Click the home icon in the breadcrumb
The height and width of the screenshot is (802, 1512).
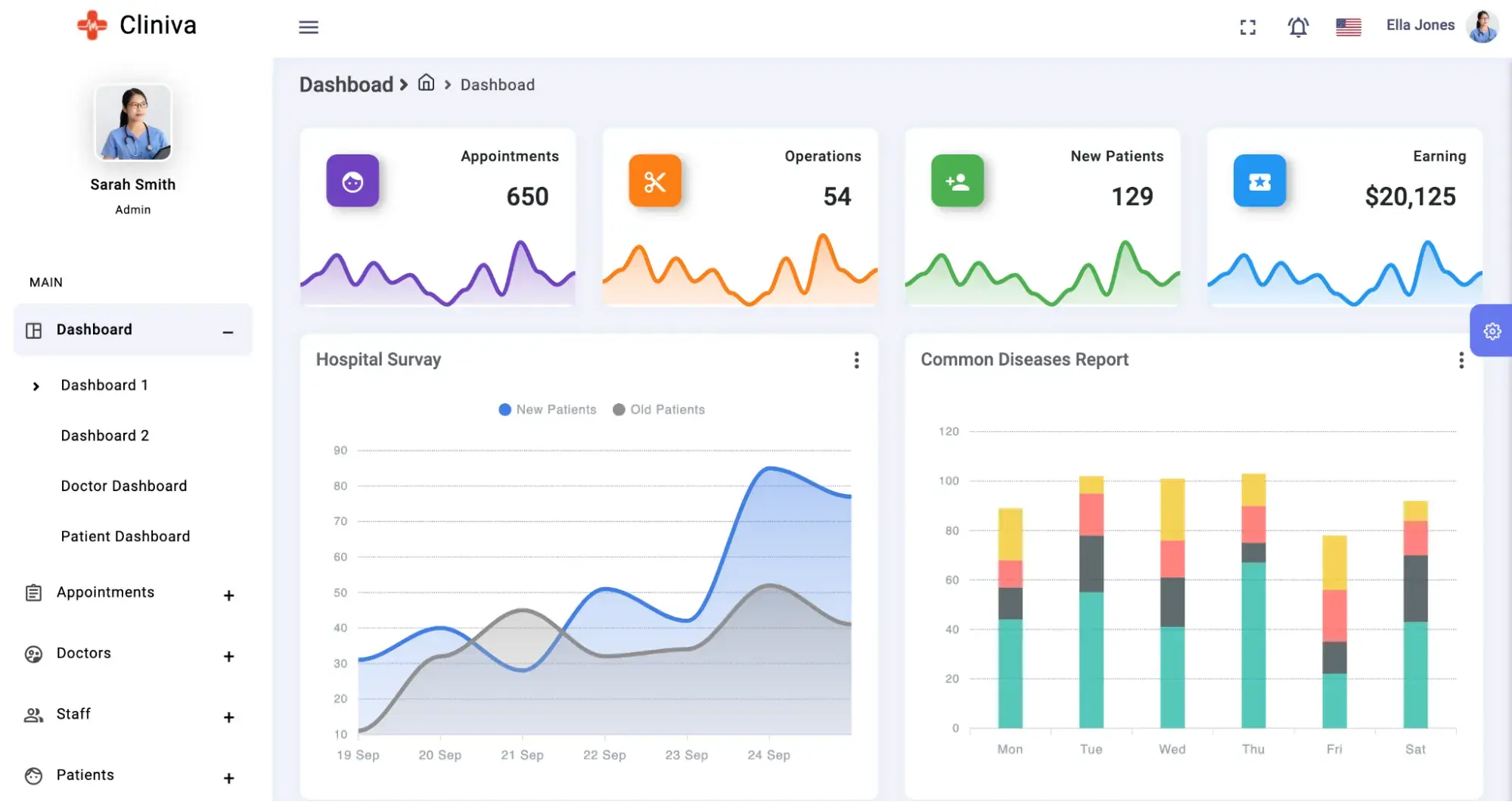427,83
